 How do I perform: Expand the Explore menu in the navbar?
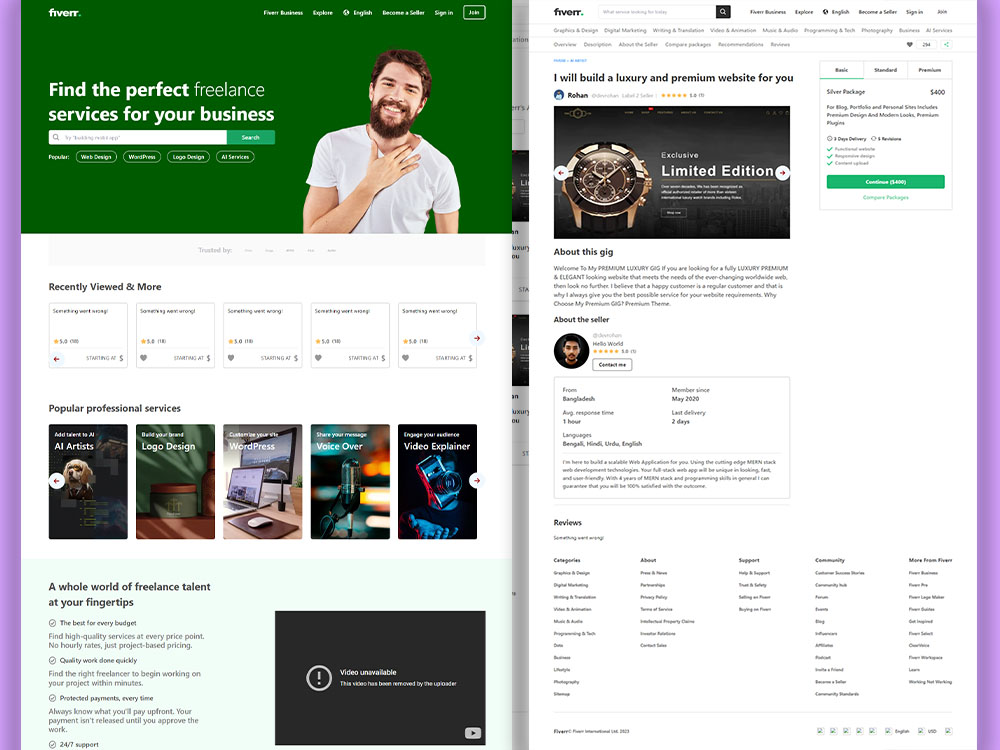click(805, 12)
